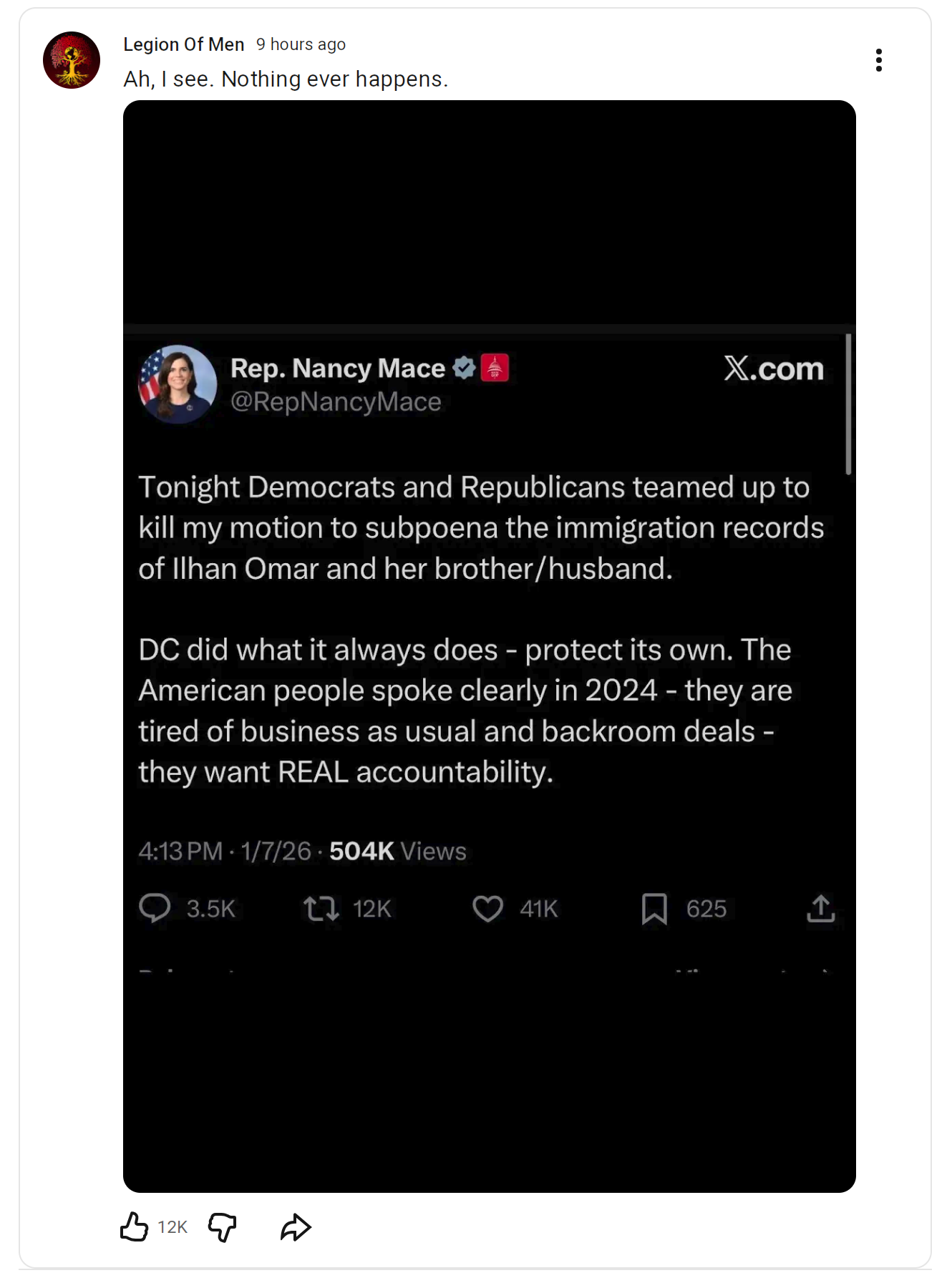Click the scrollbar inside the tweet image
Screen dimensions: 952x1288
click(848, 404)
